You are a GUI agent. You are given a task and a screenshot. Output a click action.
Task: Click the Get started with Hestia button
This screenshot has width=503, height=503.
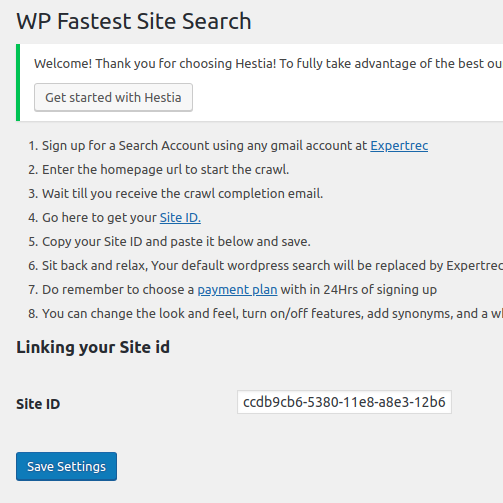(113, 97)
